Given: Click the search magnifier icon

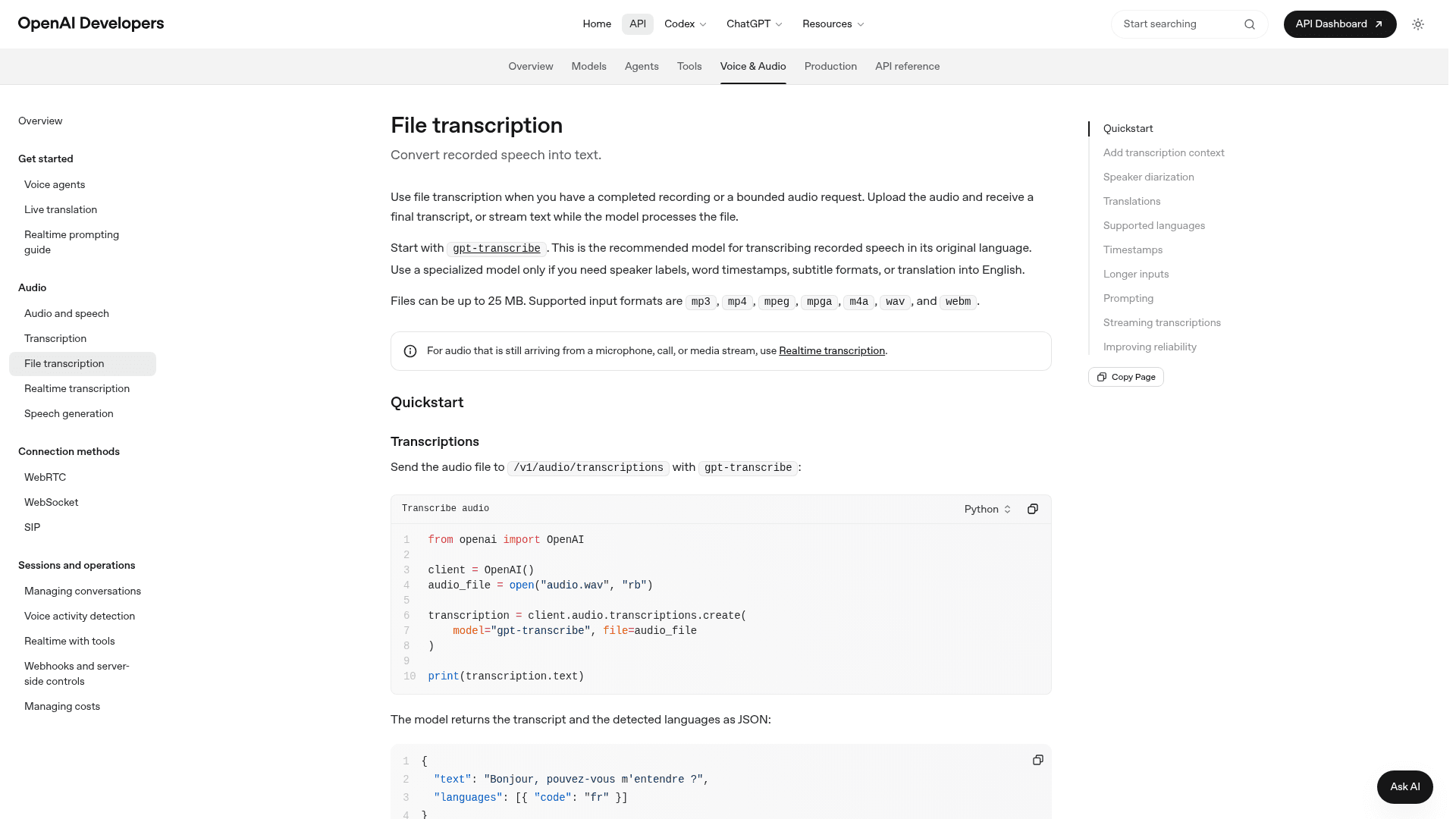Looking at the screenshot, I should coord(1249,24).
